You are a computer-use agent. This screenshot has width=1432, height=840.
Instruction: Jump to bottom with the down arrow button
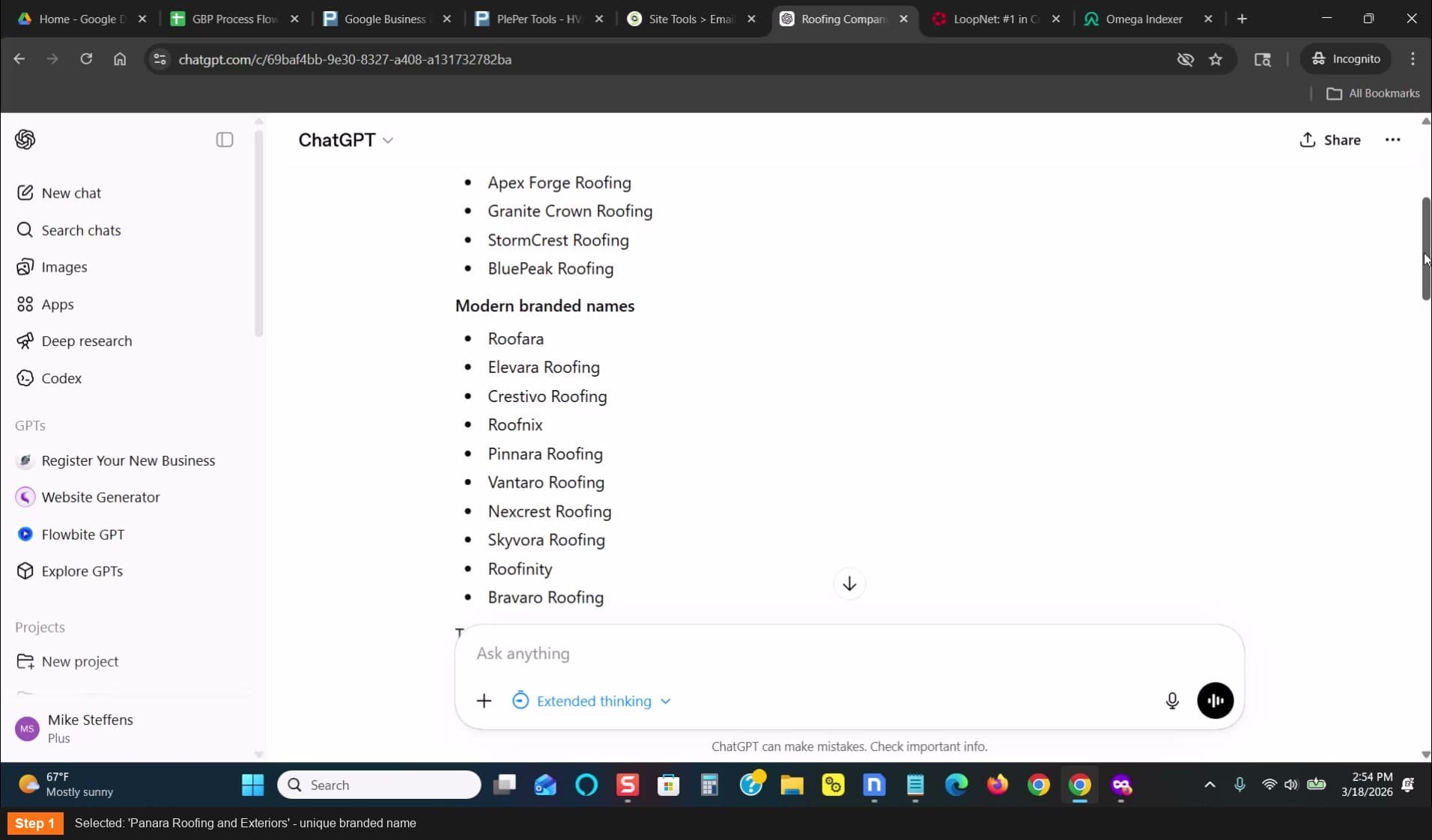pos(849,584)
